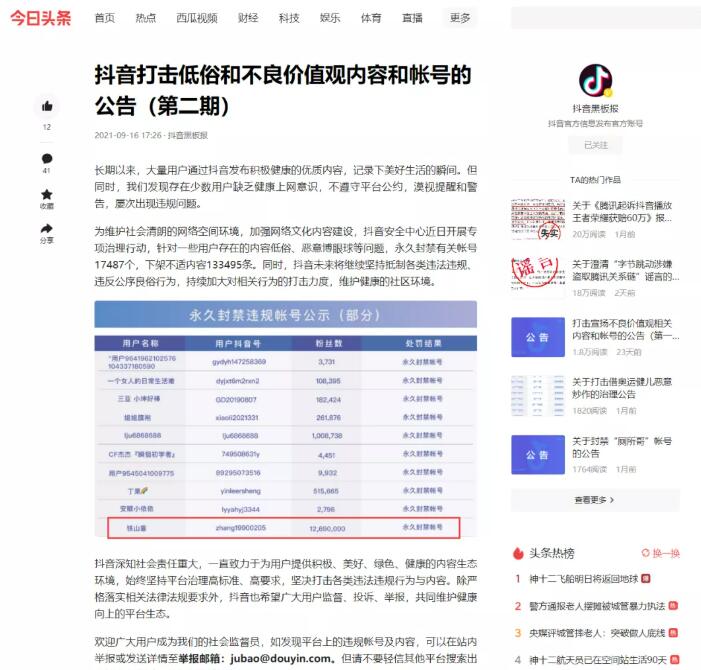Favorite the article with star icon
Viewport: 701px width, 670px height.
pyautogui.click(x=47, y=194)
